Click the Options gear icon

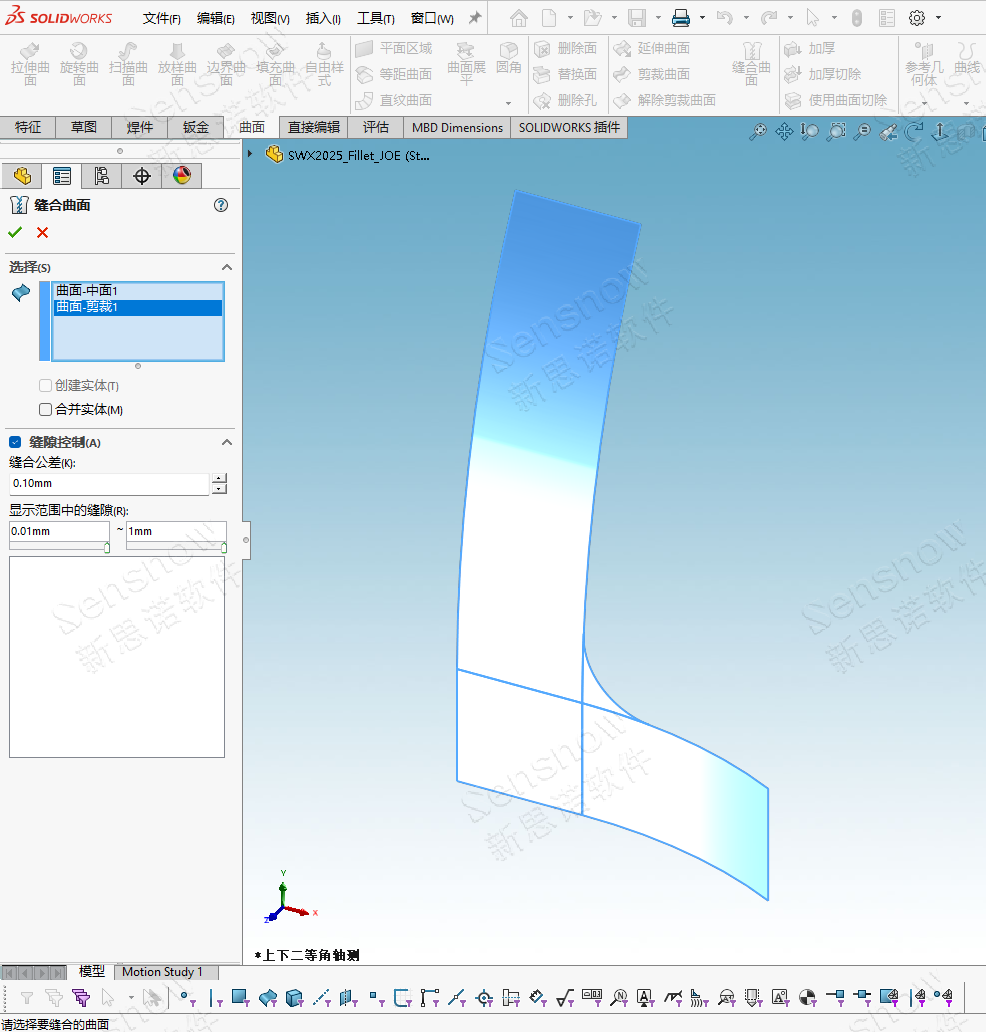(916, 18)
